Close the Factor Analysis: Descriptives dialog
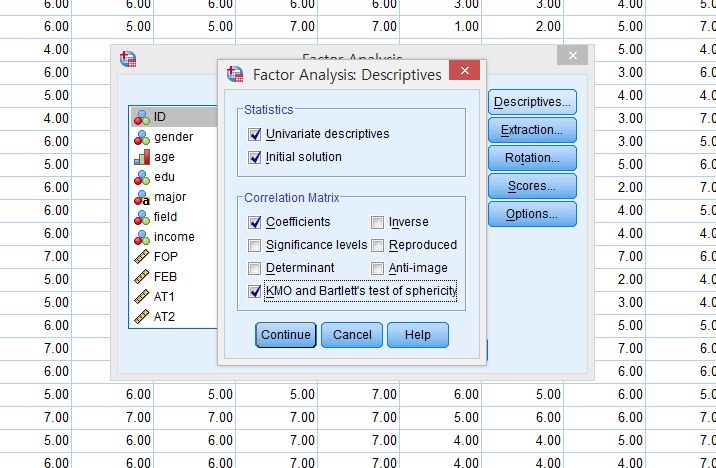 pyautogui.click(x=465, y=70)
